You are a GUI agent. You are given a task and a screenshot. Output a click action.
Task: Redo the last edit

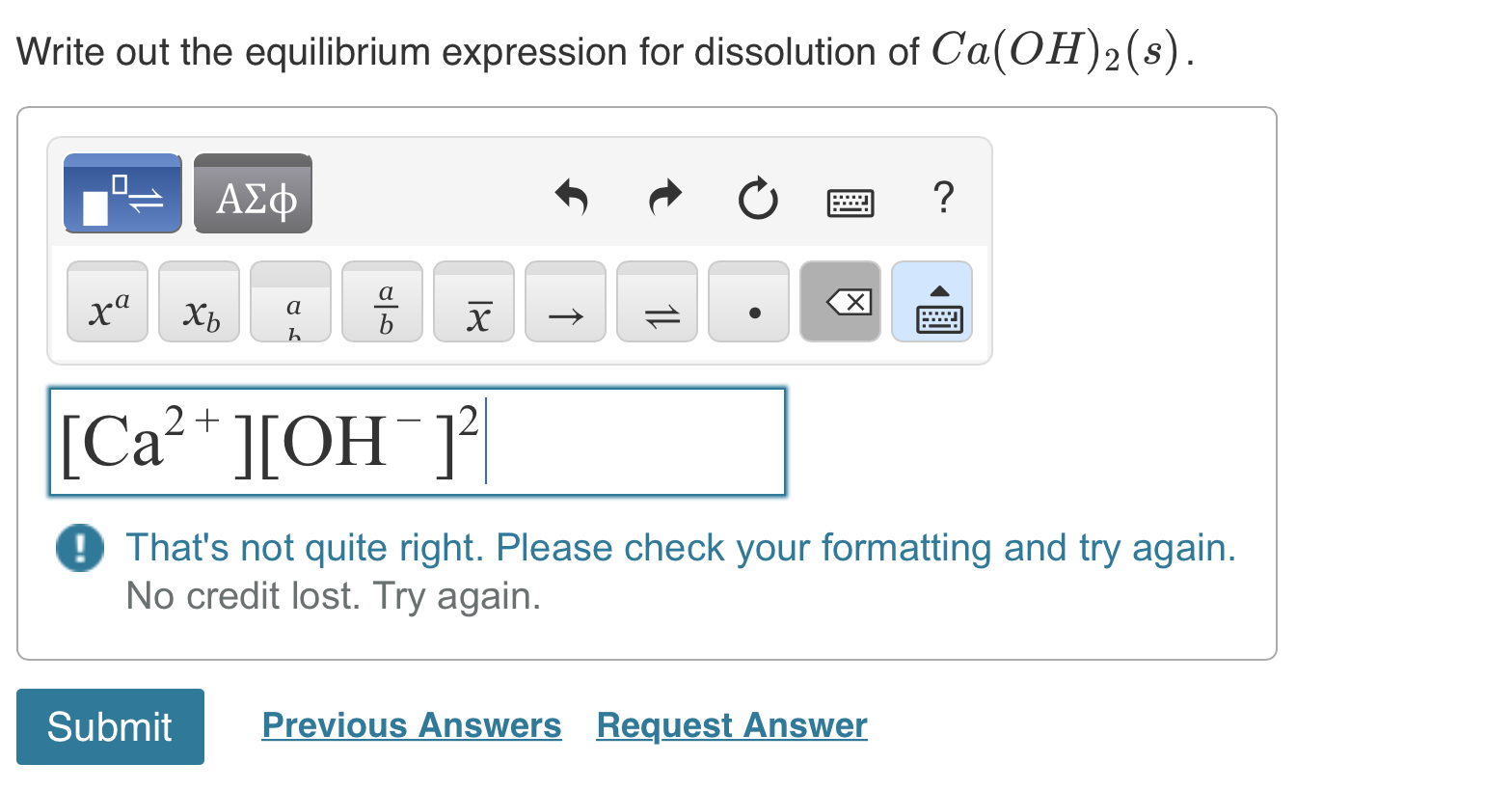663,198
